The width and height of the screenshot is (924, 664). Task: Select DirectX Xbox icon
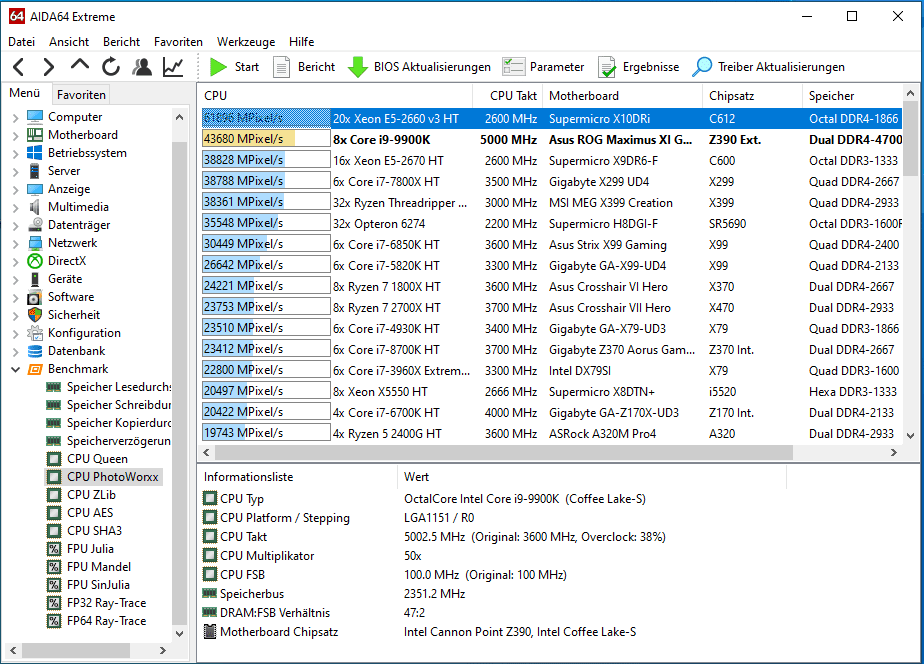click(35, 261)
